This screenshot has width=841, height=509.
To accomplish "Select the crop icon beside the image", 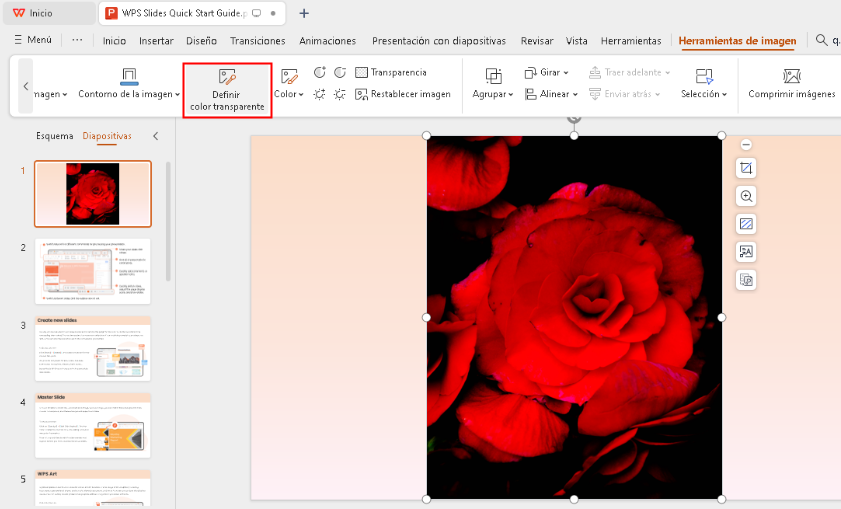I will click(x=746, y=168).
